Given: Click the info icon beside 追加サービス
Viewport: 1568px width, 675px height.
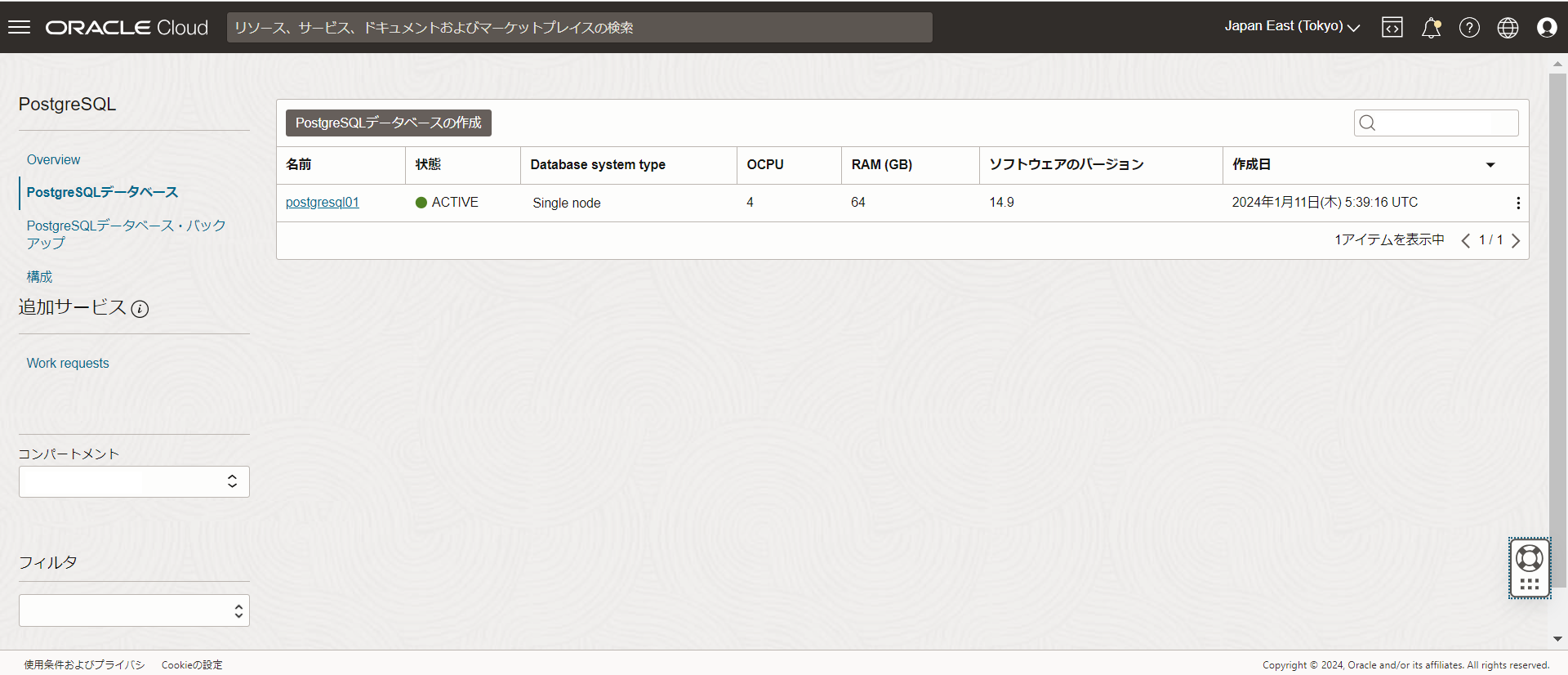Looking at the screenshot, I should [140, 309].
